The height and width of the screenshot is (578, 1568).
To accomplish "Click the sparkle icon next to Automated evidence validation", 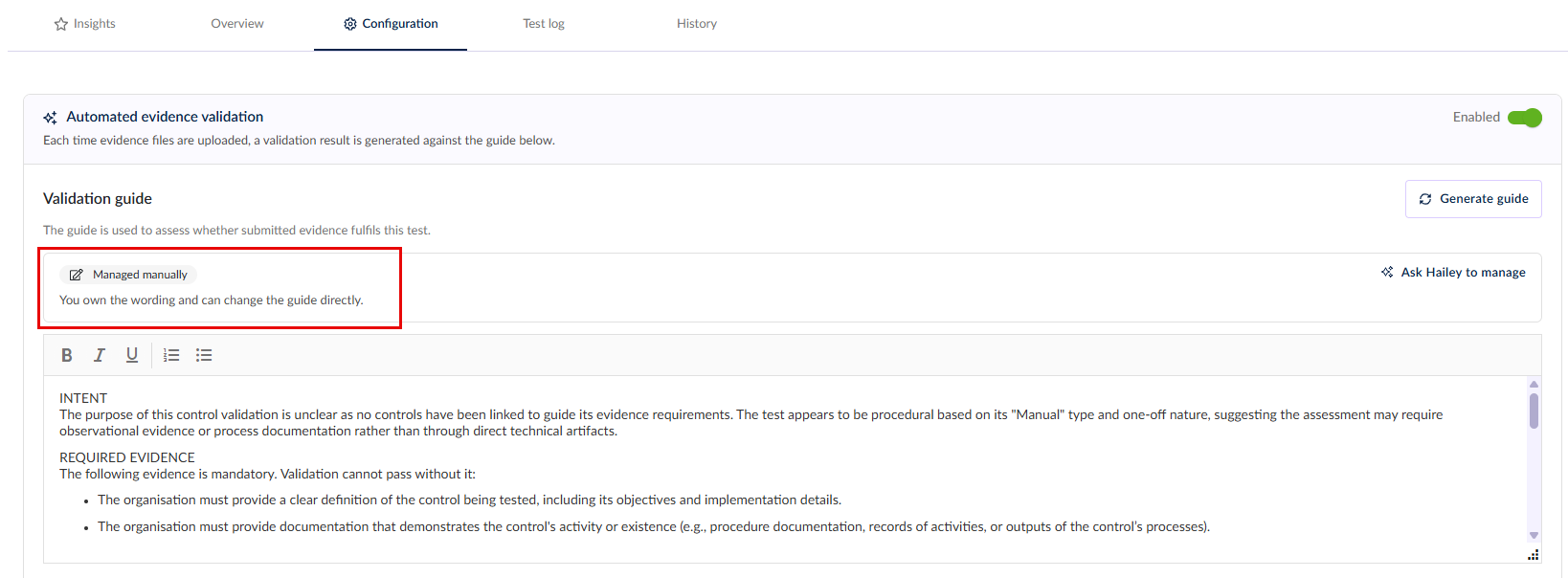I will [50, 118].
